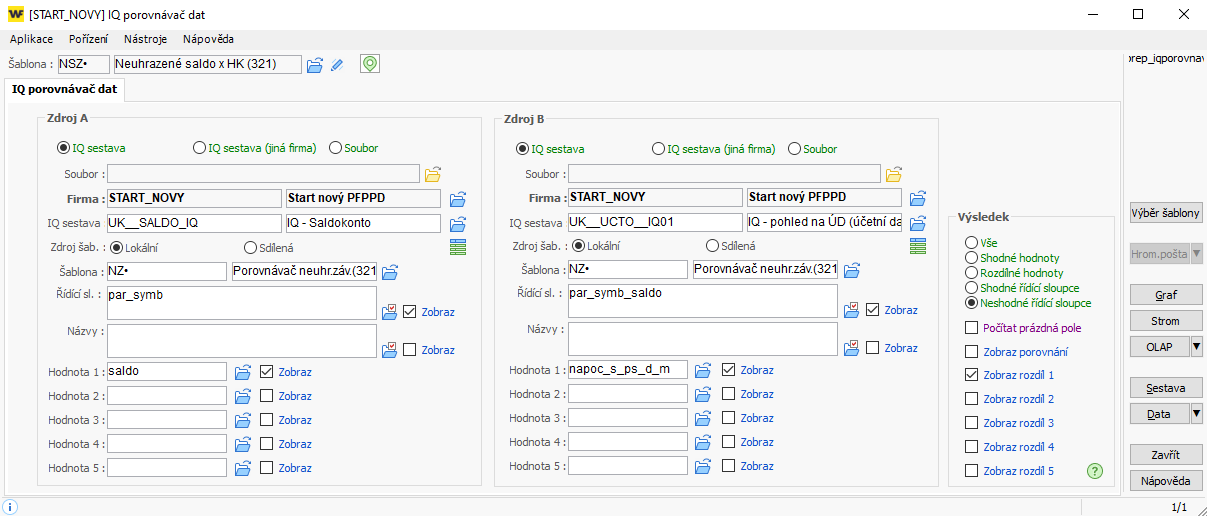
Task: Expand the OLAP dropdown arrow
Action: click(1196, 346)
